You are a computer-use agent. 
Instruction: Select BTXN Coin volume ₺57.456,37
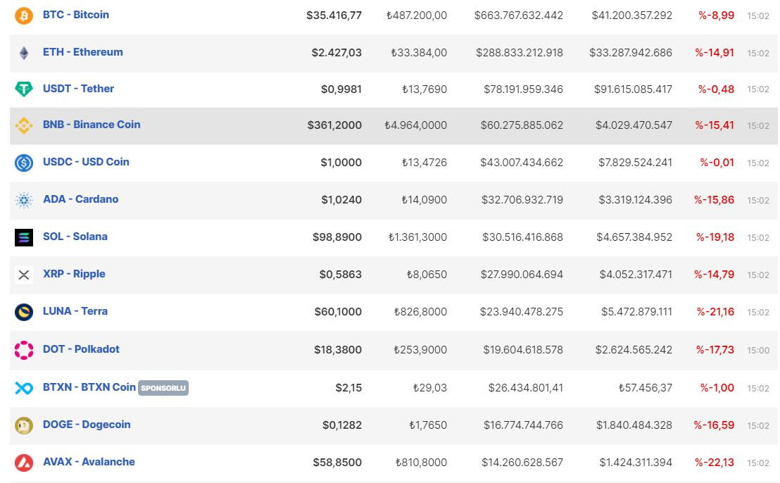point(645,388)
